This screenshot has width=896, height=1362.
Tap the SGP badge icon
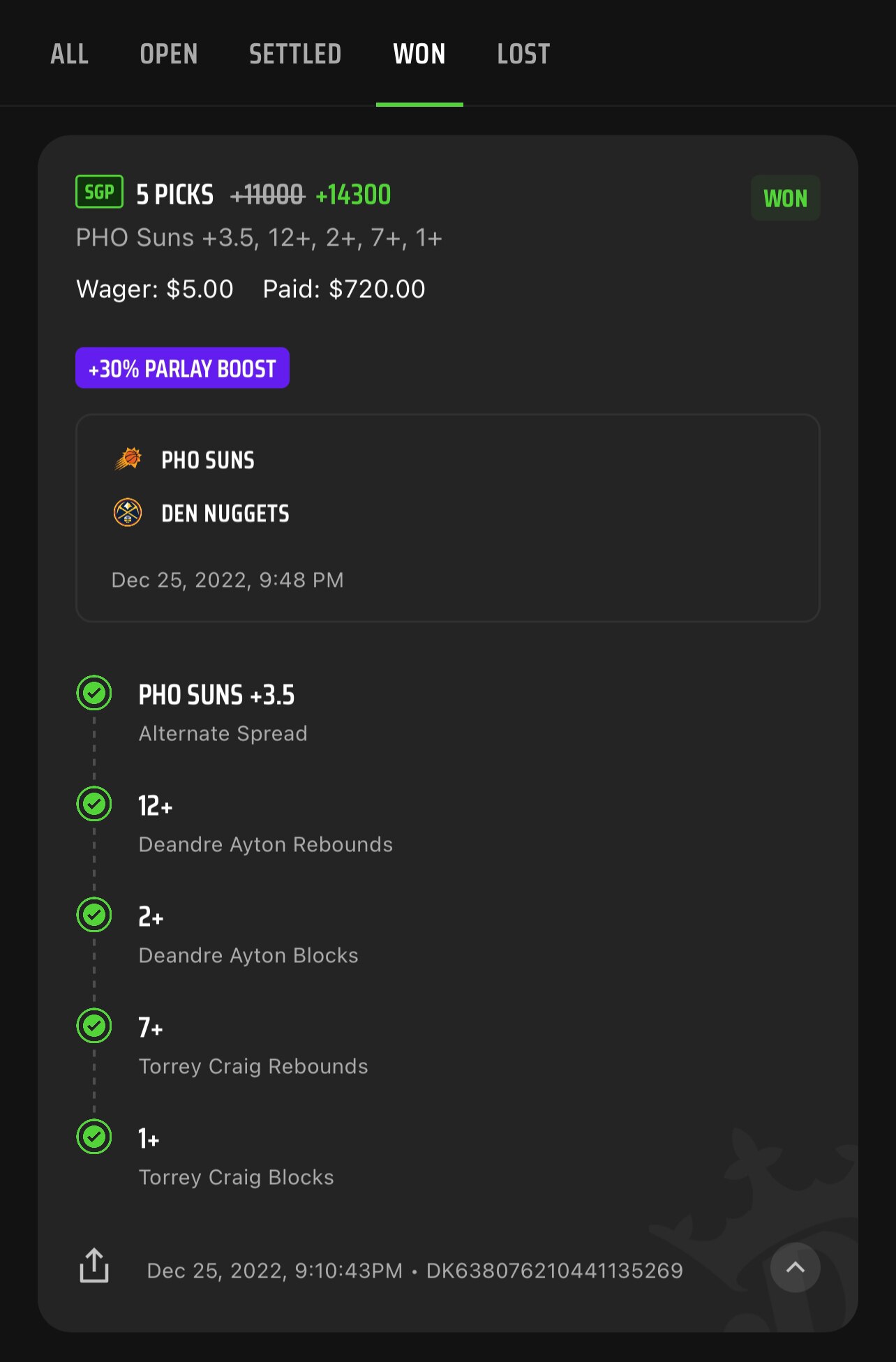click(x=99, y=192)
